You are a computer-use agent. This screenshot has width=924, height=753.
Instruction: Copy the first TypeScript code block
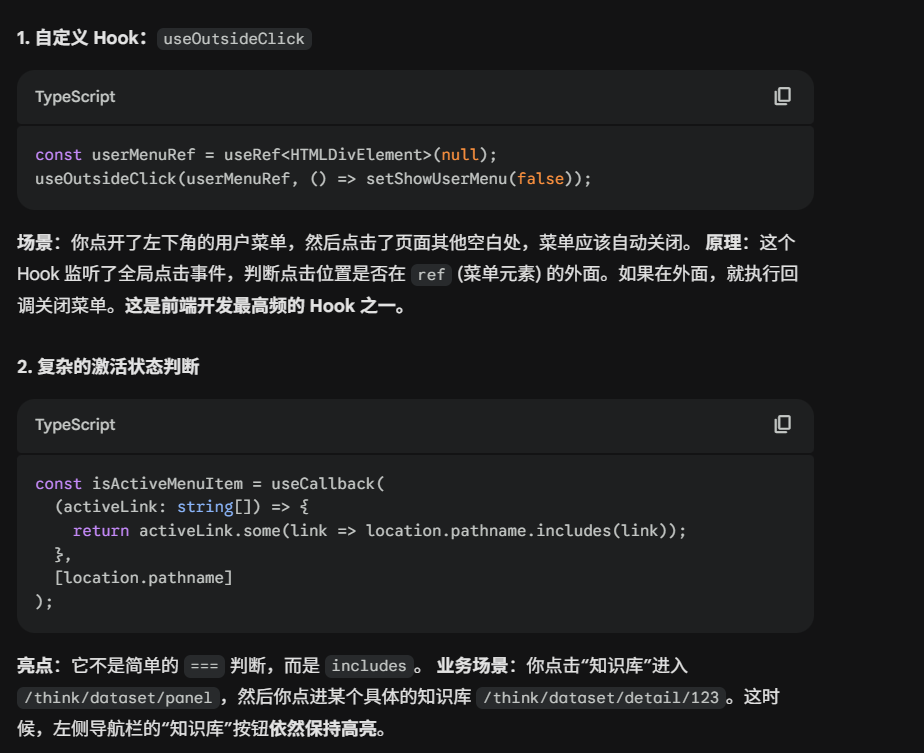(782, 96)
